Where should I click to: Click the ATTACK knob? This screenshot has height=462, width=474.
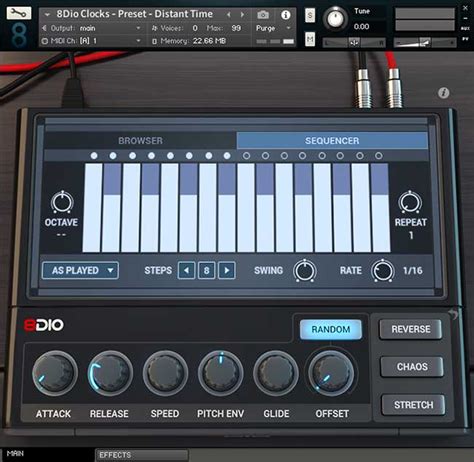click(55, 373)
